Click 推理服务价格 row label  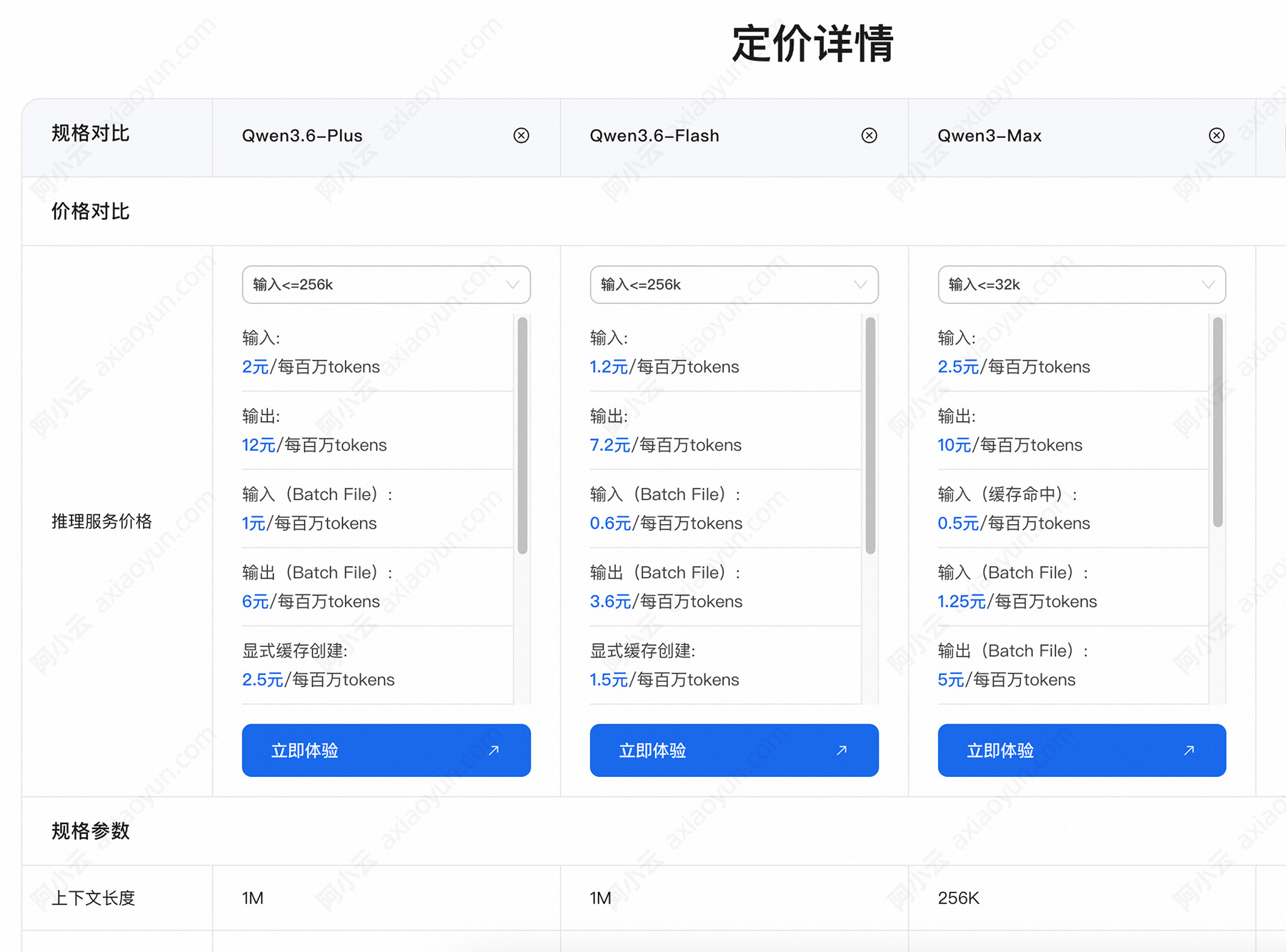(x=101, y=521)
